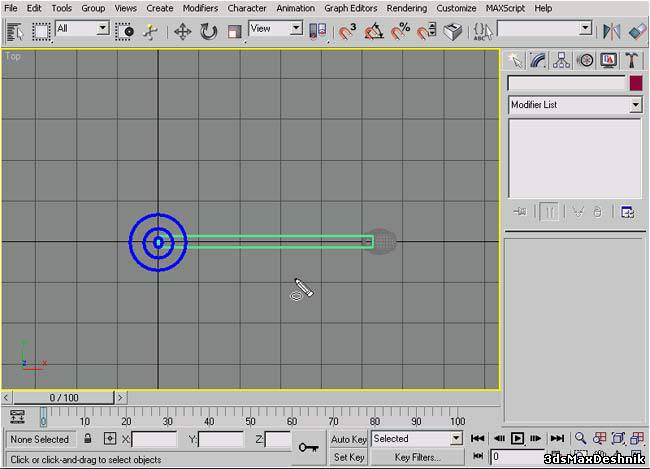This screenshot has height=469, width=650.
Task: Click the Select by Name toolbar icon
Action: 15,32
